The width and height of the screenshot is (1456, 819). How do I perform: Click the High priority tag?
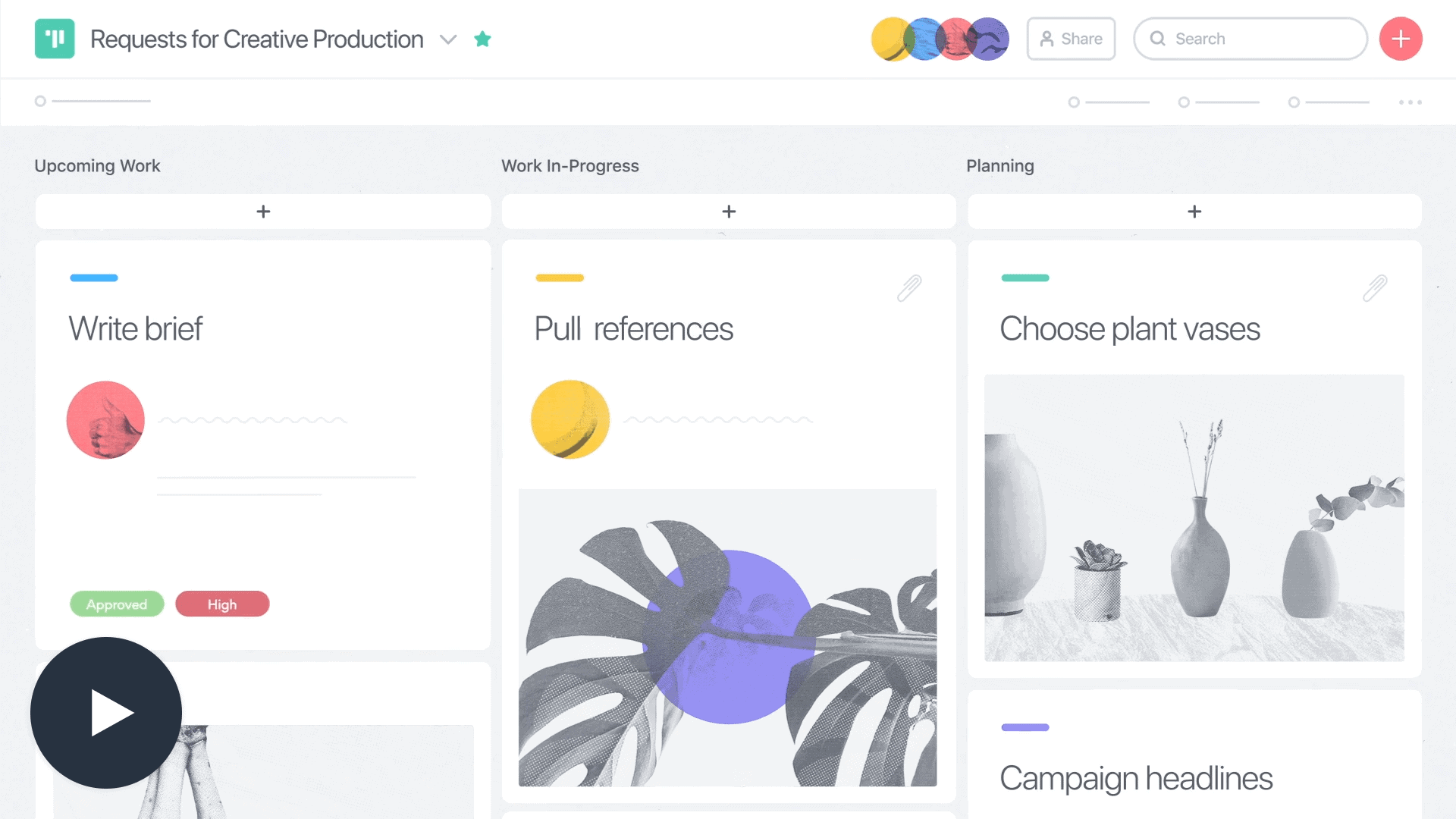click(222, 604)
